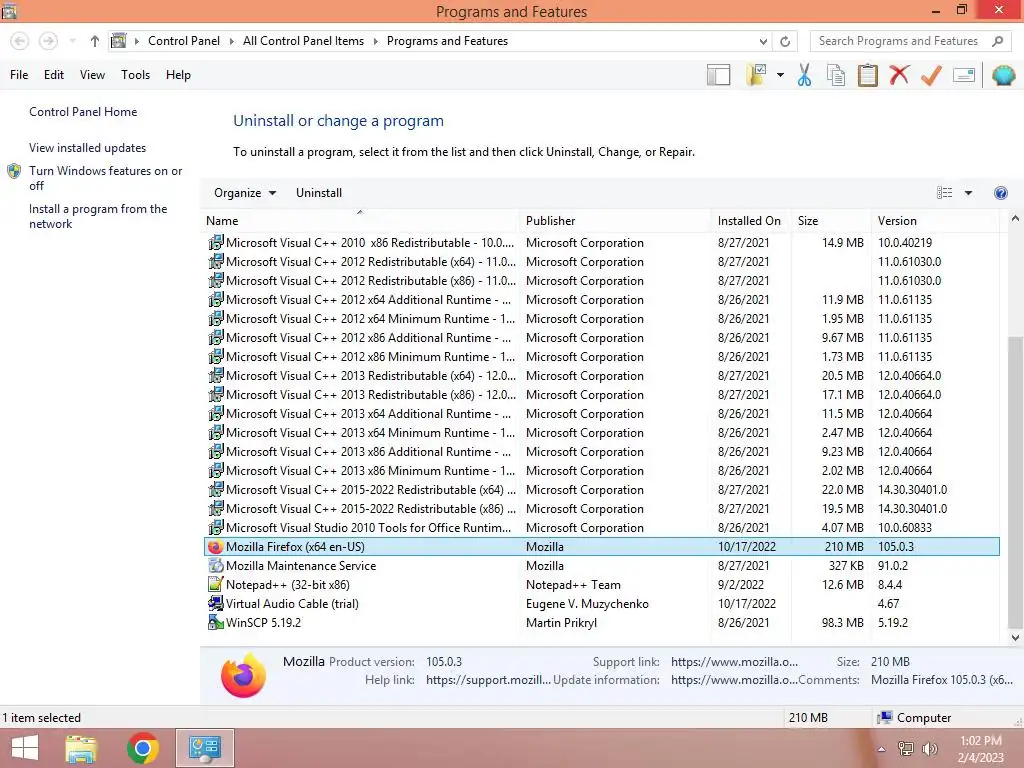1024x768 pixels.
Task: Click the envelope toolbar icon
Action: click(x=964, y=75)
